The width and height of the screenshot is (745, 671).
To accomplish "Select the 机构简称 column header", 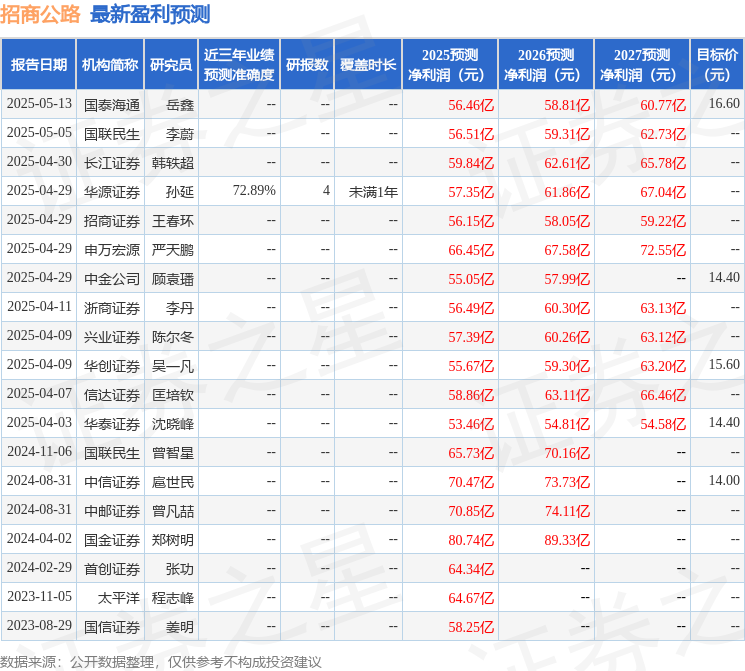I will 110,65.
